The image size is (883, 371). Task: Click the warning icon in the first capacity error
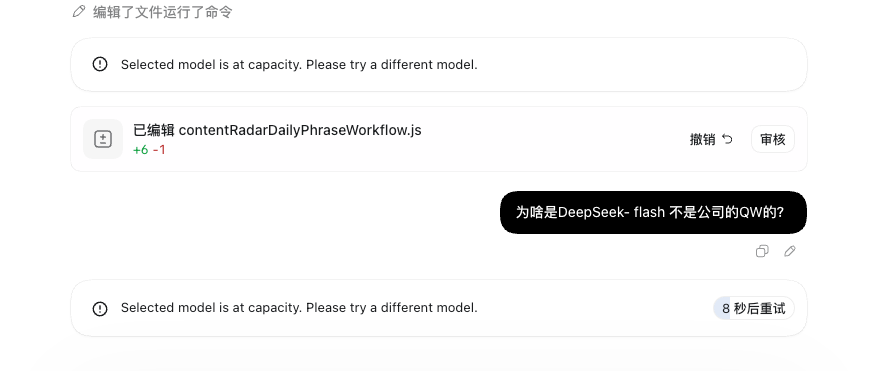coord(100,64)
